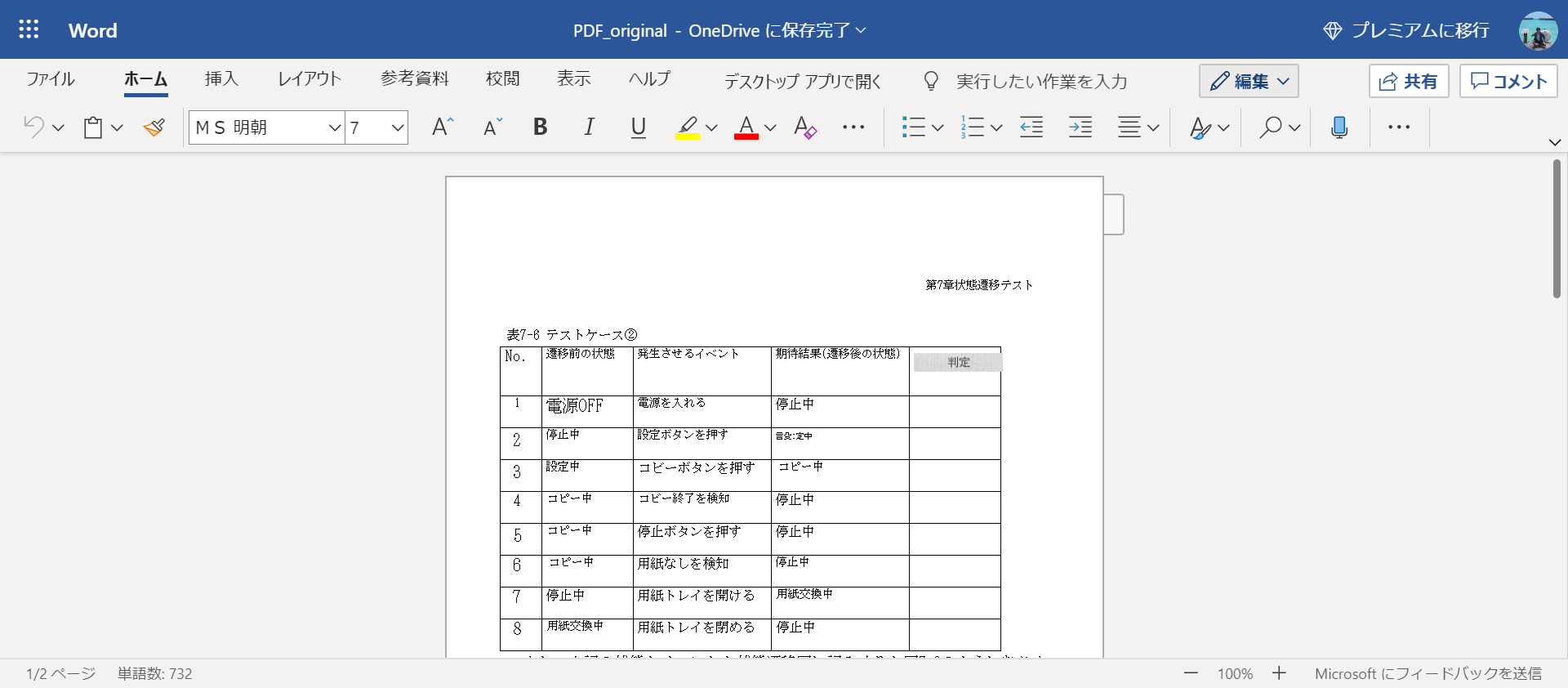Screen dimensions: 1568x688
Task: Click the vertical scrollbar thumb
Action: [x=1557, y=229]
